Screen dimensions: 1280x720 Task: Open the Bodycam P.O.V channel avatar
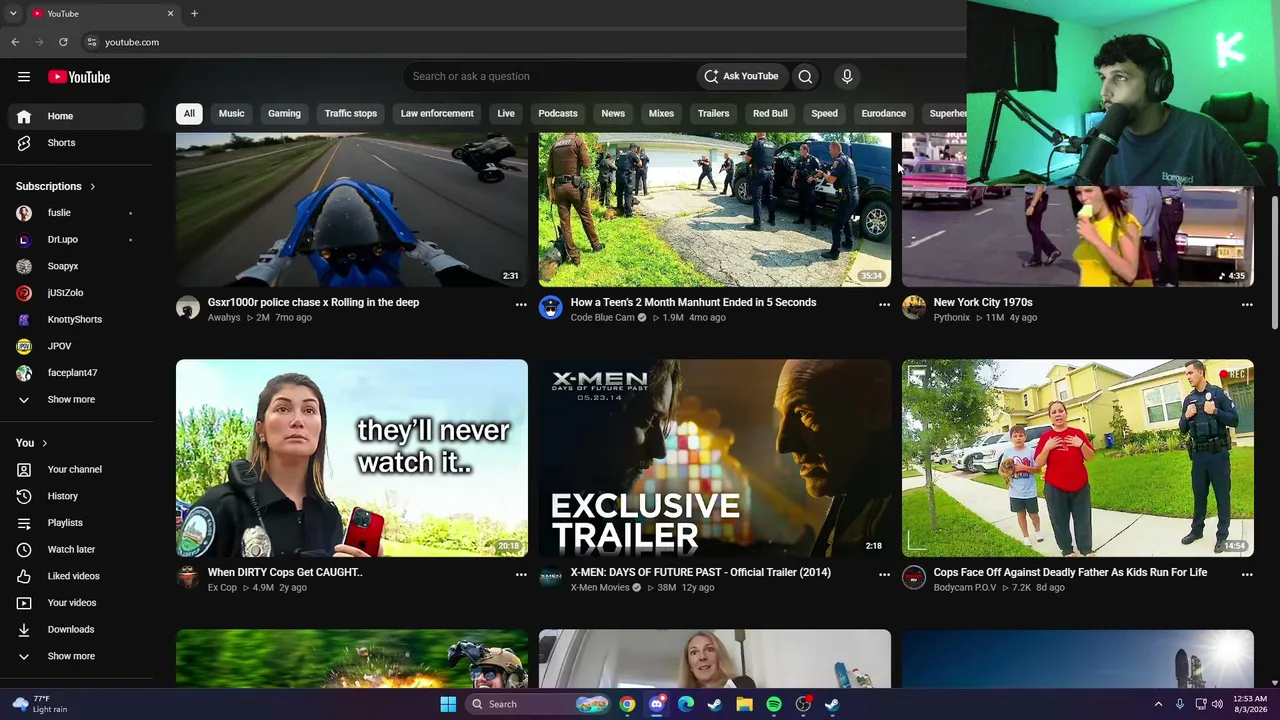pyautogui.click(x=914, y=578)
